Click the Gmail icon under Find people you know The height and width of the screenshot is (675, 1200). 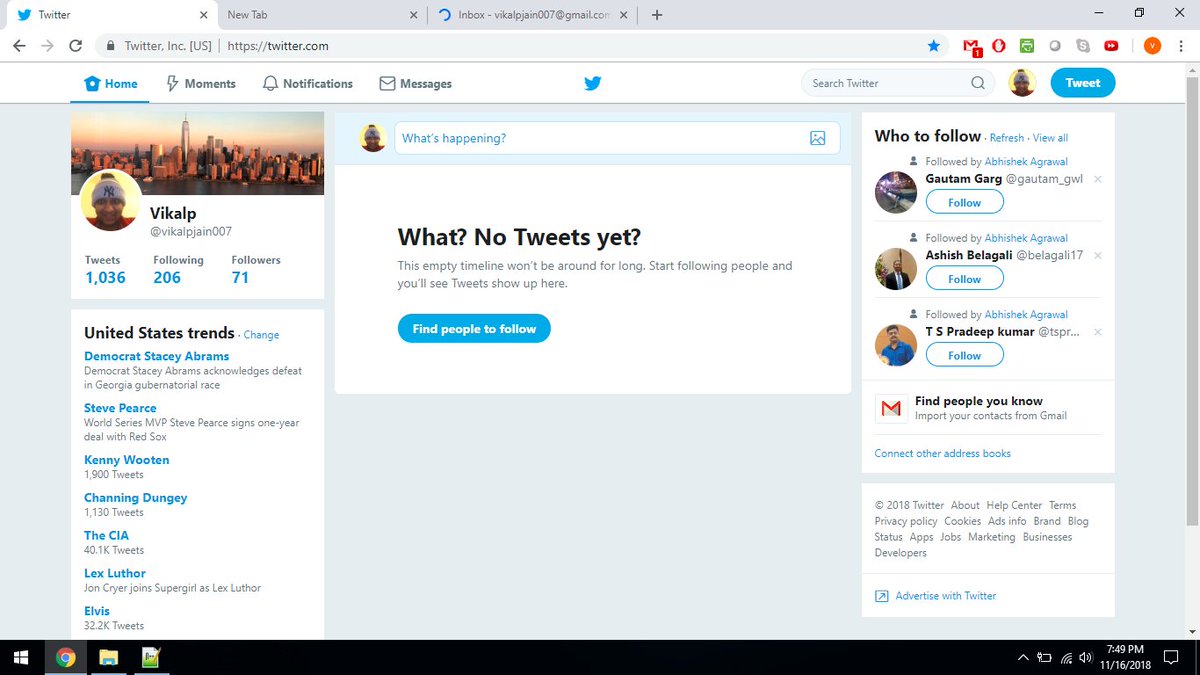pos(890,408)
